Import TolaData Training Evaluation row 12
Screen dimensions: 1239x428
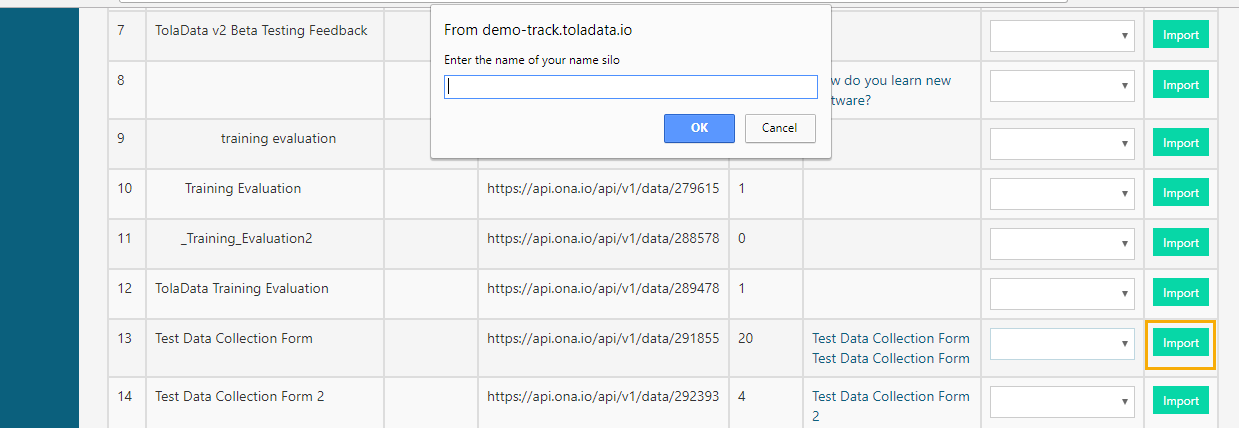pyautogui.click(x=1180, y=293)
